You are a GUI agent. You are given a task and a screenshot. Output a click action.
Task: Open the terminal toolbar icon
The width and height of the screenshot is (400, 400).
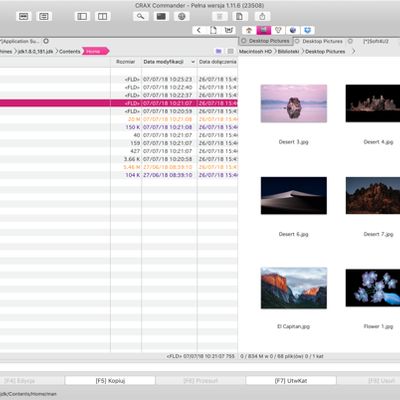tap(161, 16)
